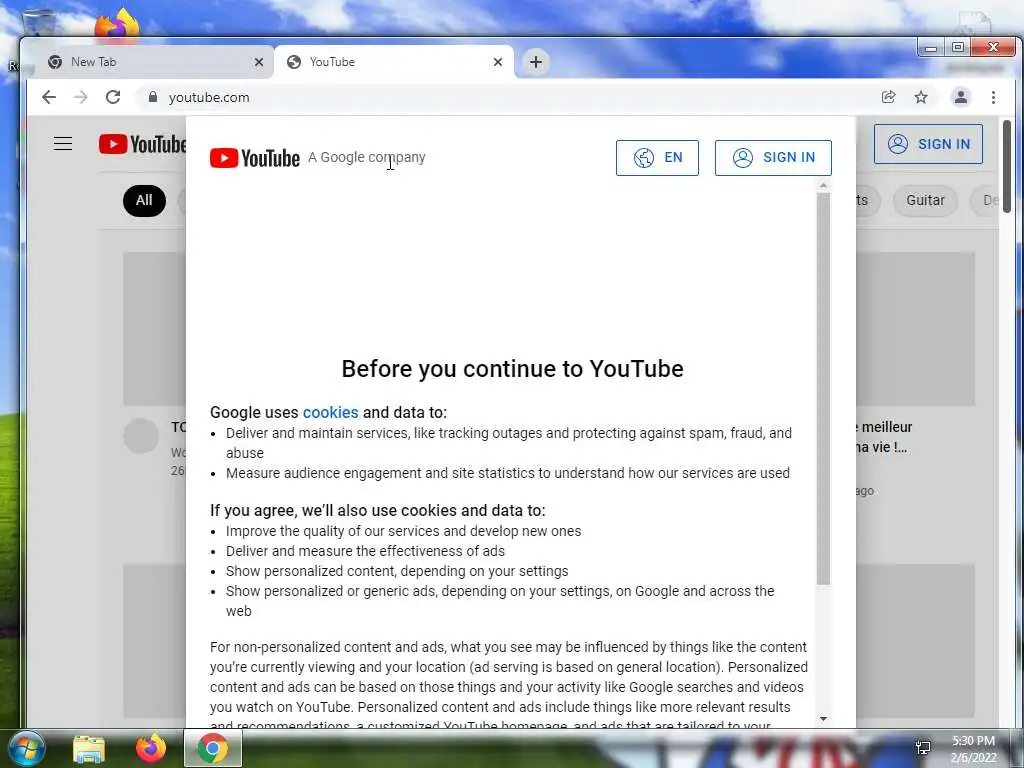
Task: Open the cookies link
Action: pos(330,412)
